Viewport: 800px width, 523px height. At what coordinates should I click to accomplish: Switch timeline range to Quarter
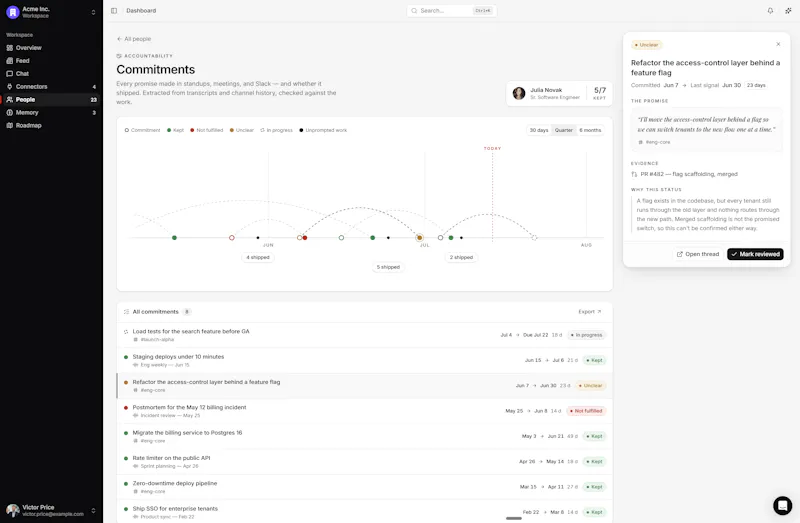pos(564,130)
